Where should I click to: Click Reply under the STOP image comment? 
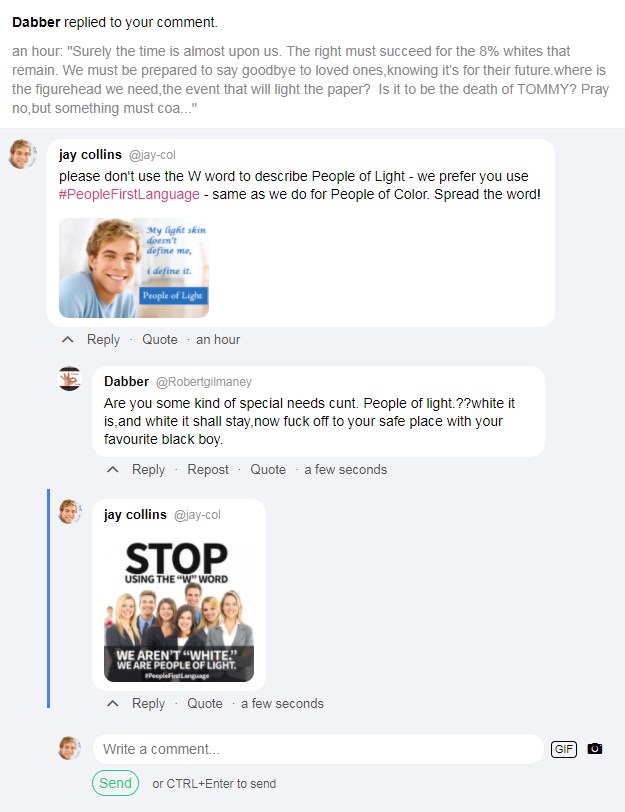148,704
